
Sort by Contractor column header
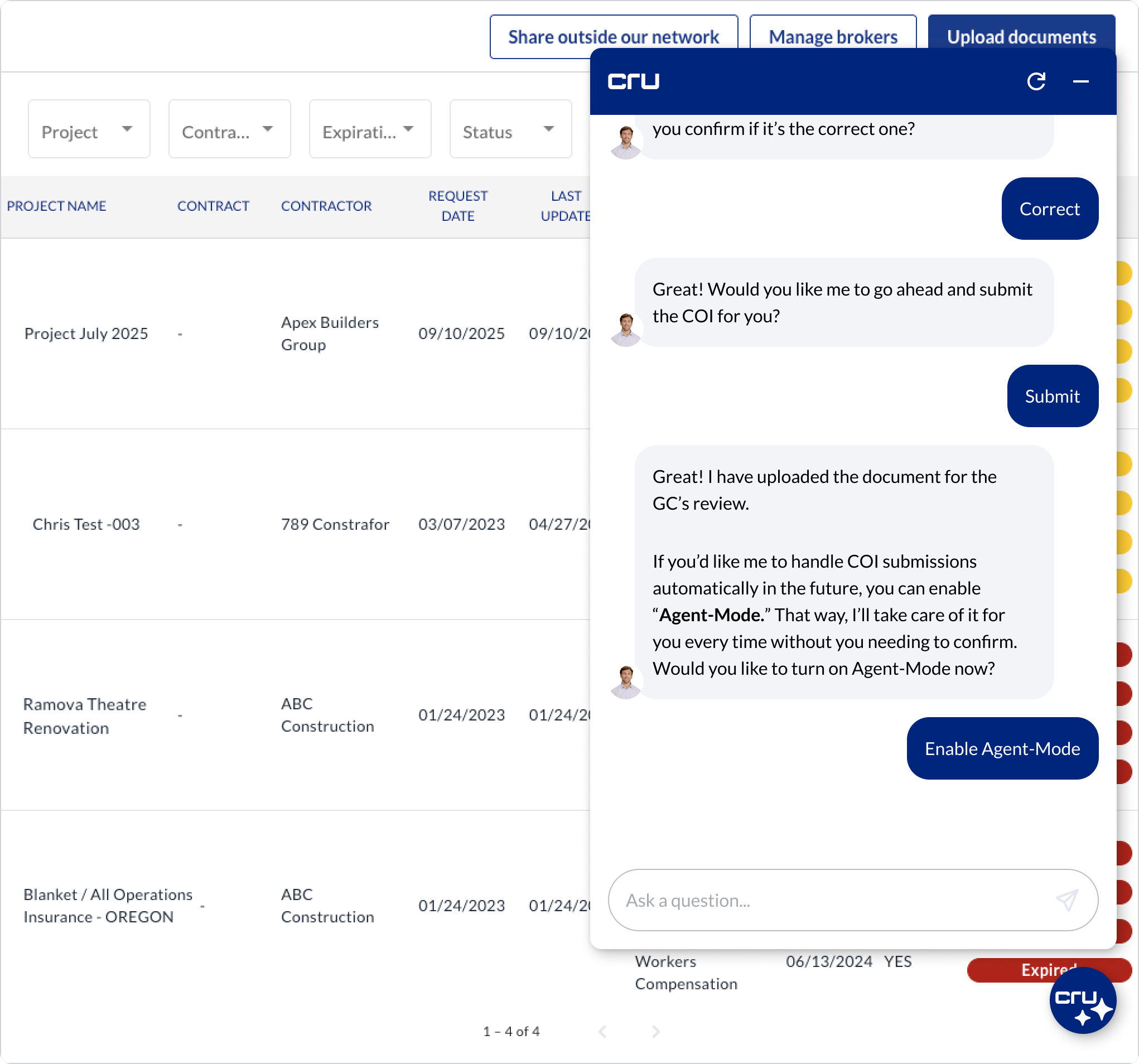click(326, 206)
